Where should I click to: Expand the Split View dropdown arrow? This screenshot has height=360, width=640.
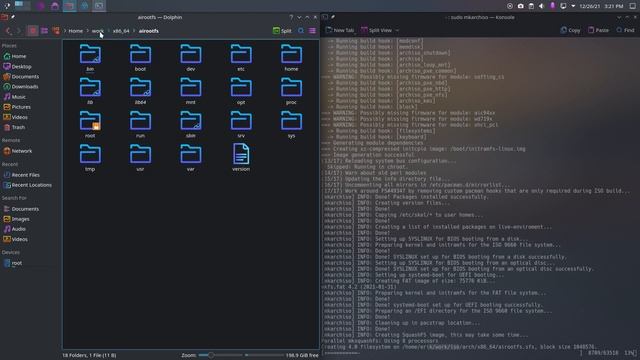(x=397, y=30)
